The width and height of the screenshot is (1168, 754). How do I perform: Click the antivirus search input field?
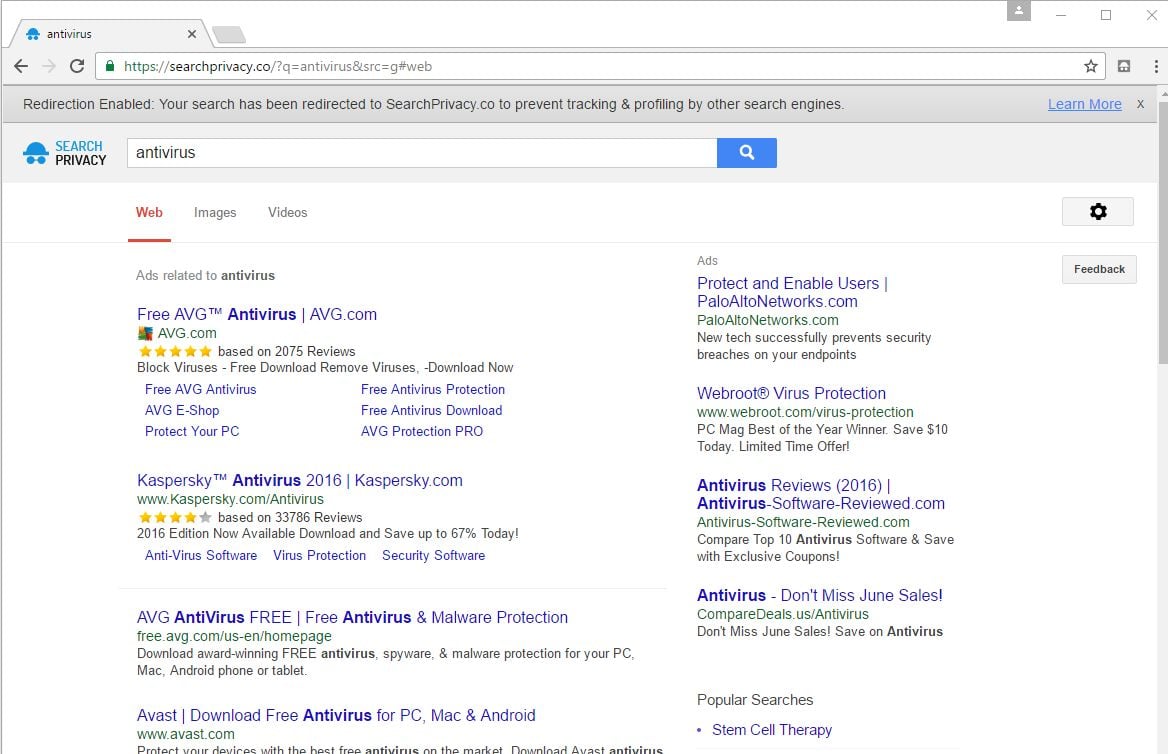pyautogui.click(x=422, y=153)
